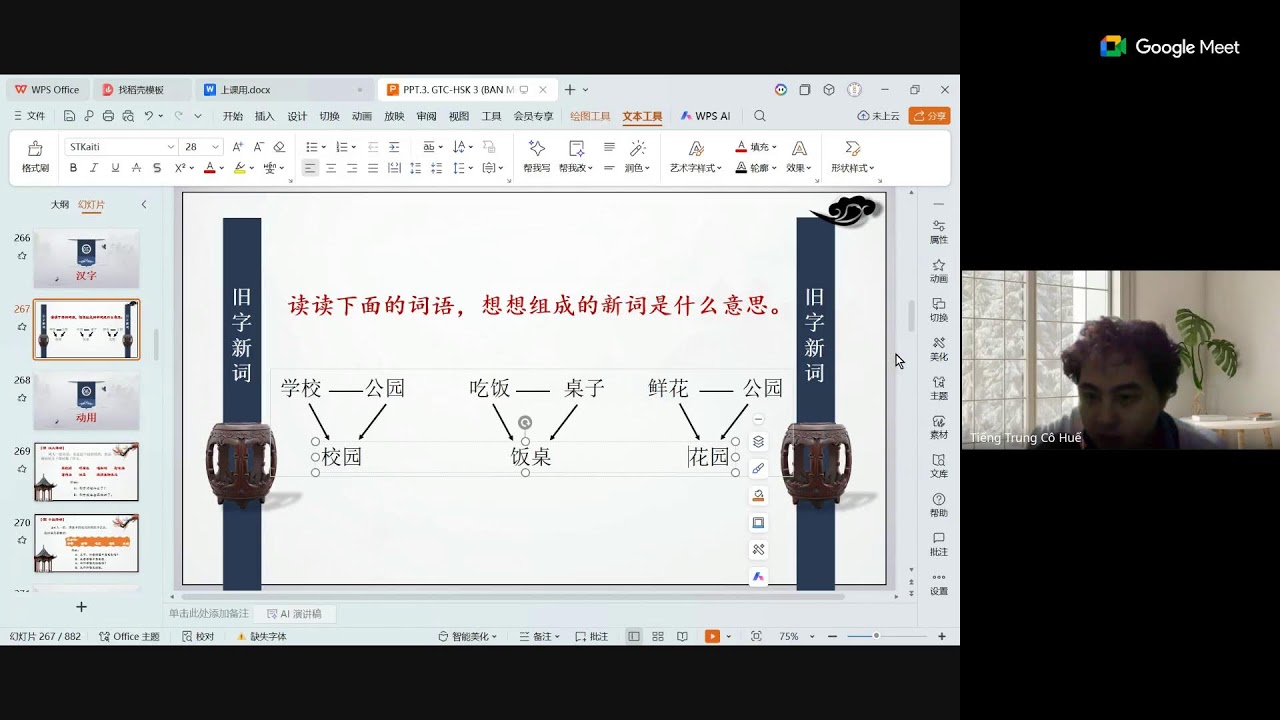The width and height of the screenshot is (1280, 720).
Task: Switch to the 动画 ribbon tab
Action: (362, 116)
